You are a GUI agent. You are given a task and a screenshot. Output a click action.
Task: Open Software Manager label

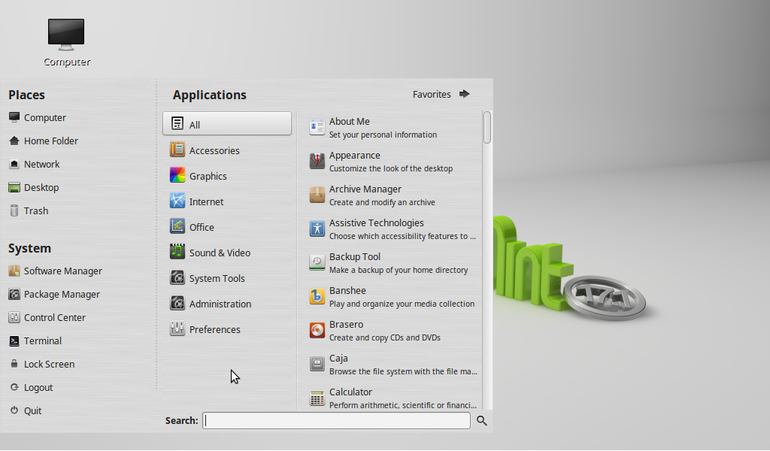pyautogui.click(x=63, y=271)
